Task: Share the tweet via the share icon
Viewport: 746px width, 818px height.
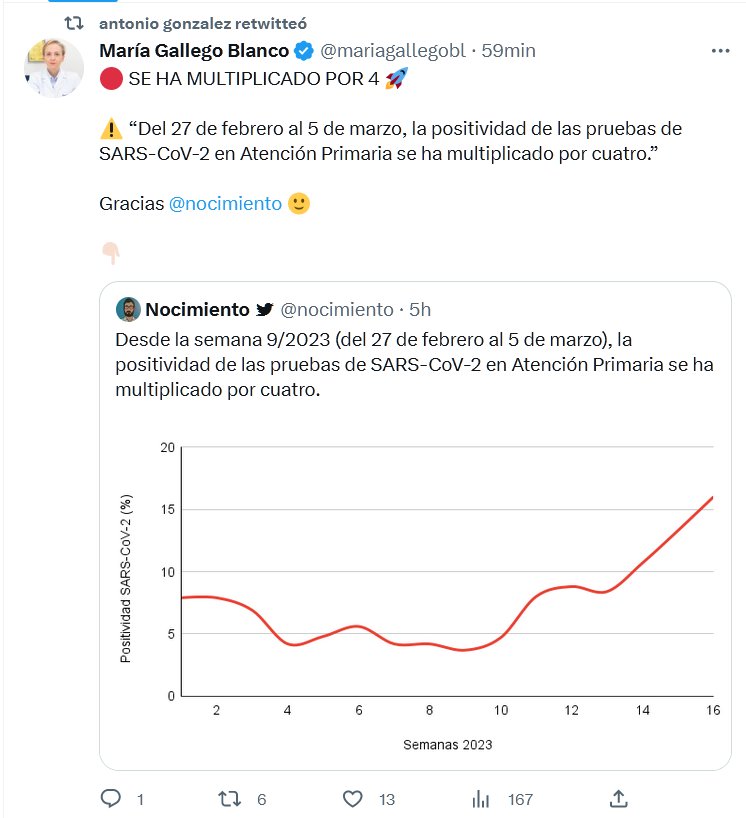Action: (x=618, y=798)
